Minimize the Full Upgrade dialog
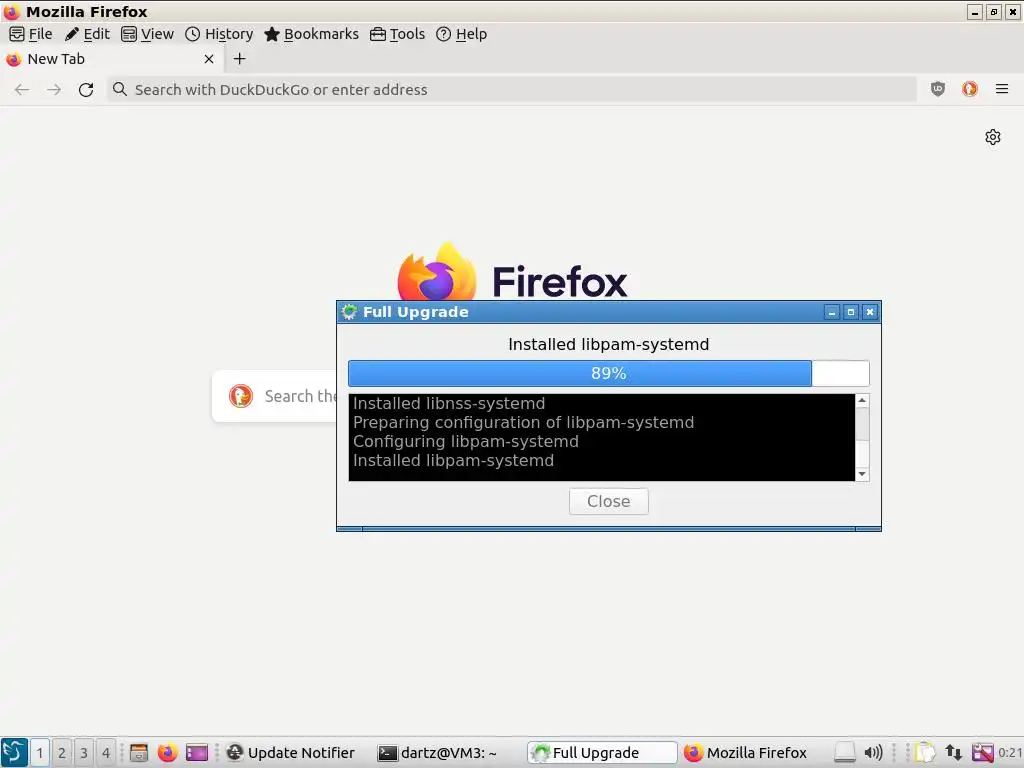Image resolution: width=1024 pixels, height=768 pixels. click(x=831, y=312)
